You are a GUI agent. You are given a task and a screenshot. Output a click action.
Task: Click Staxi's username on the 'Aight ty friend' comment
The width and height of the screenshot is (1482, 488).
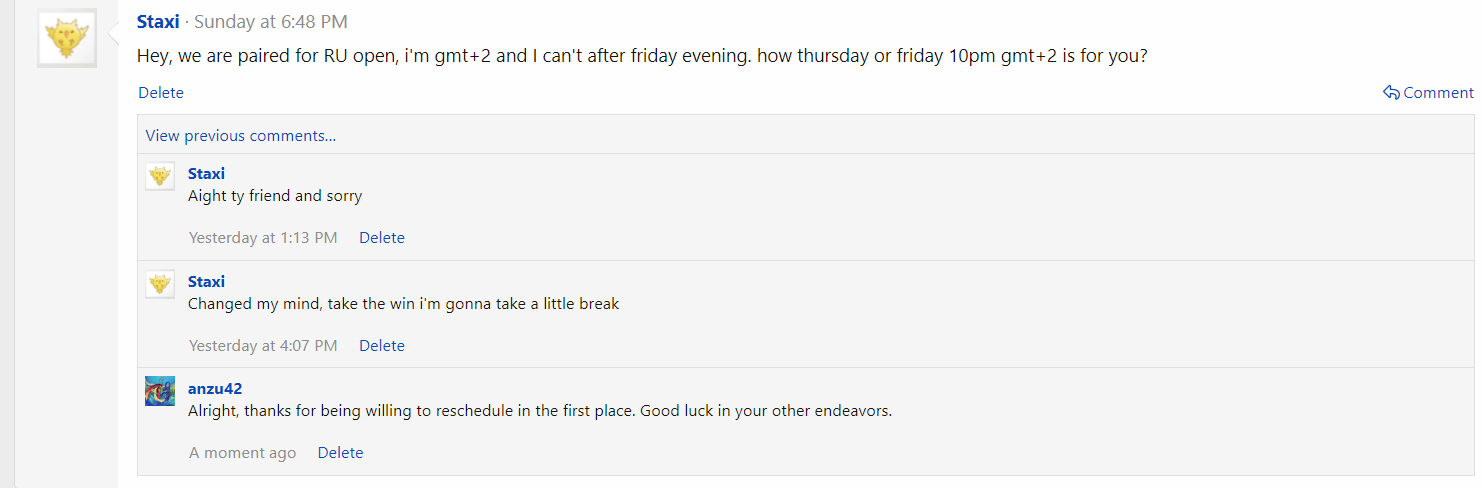click(x=206, y=174)
